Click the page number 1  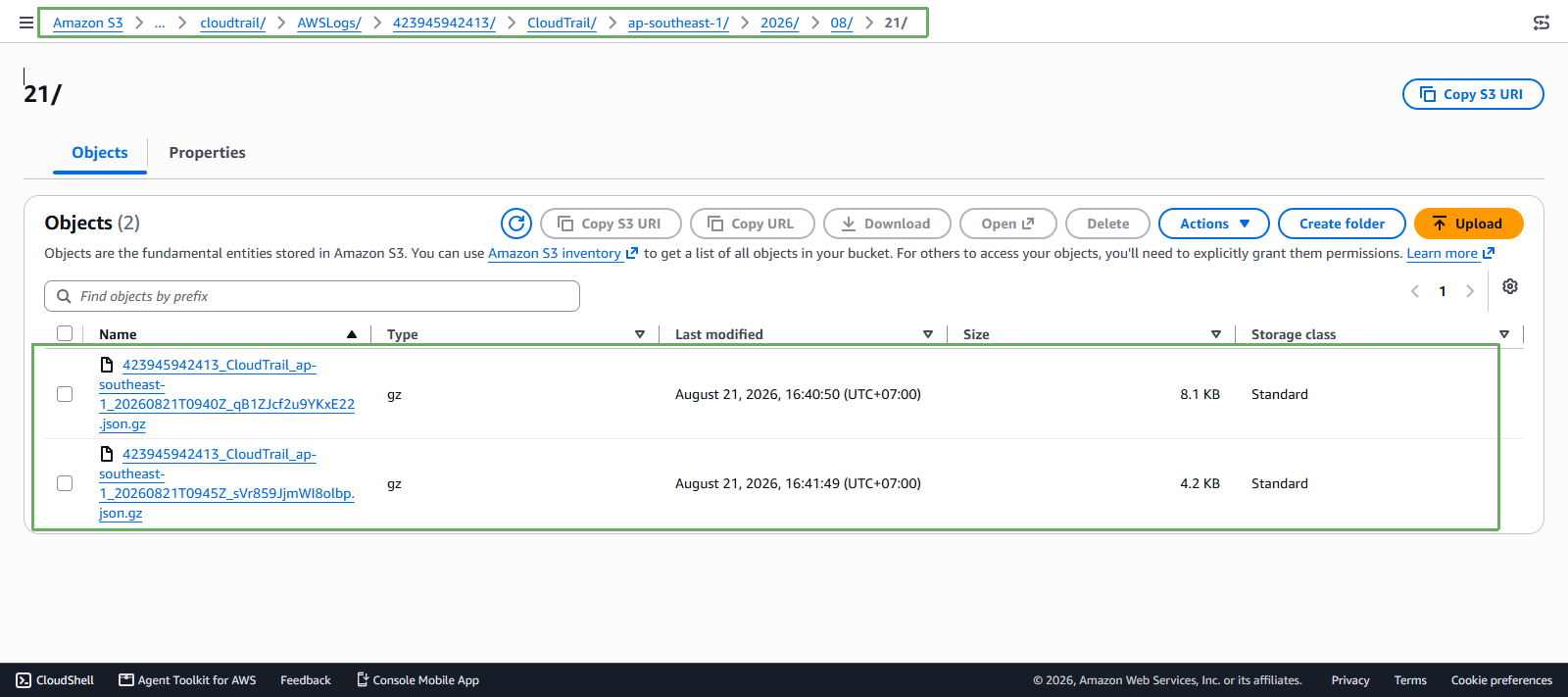(1443, 291)
